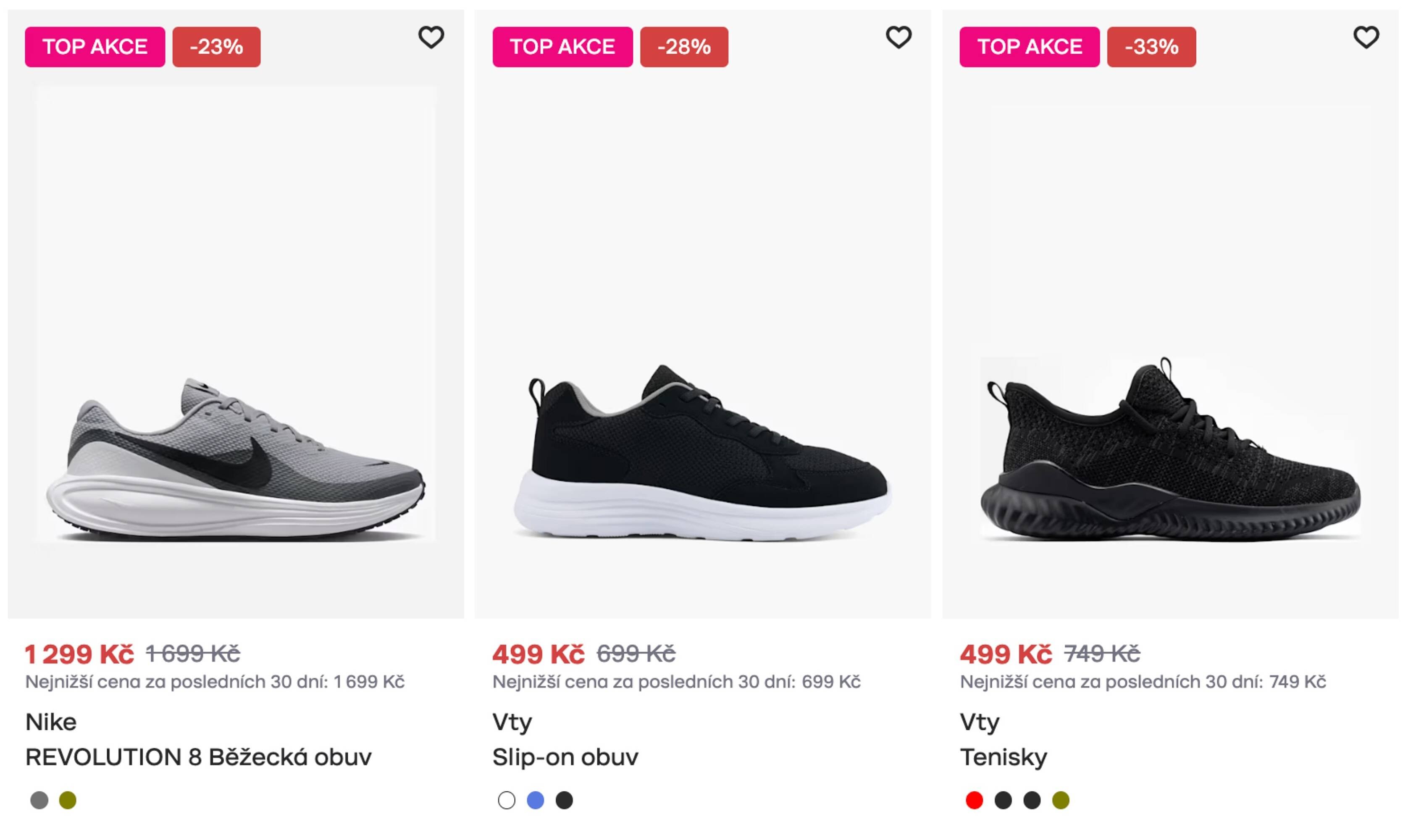Screen dimensions: 1416x840
Task: Click the TOP AKCE badge on Vty Tenisky
Action: tap(1030, 47)
